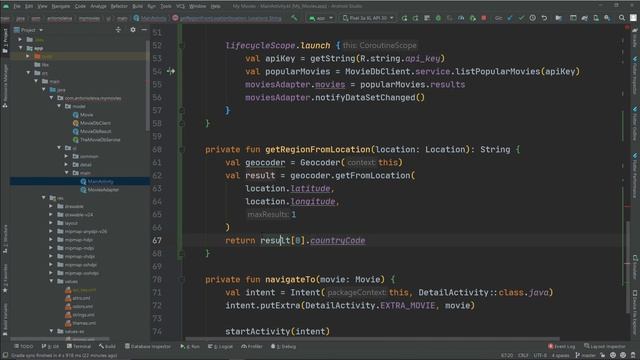640x360 pixels.
Task: Click the VCS history clock icon
Action: [x=533, y=18]
